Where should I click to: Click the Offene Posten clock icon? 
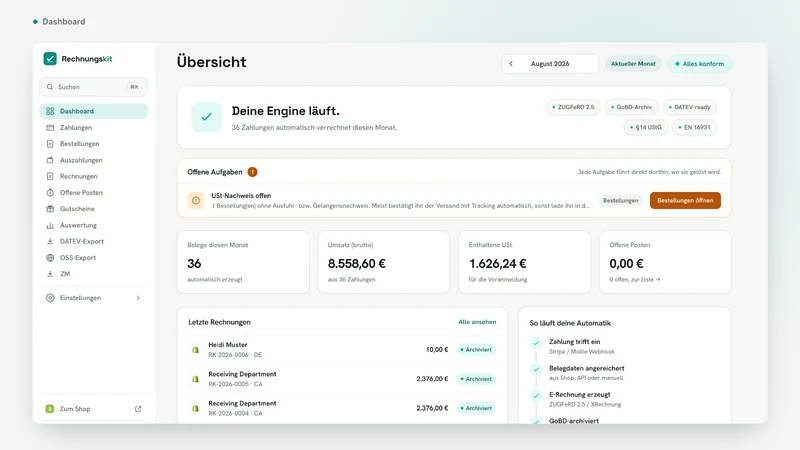coord(50,193)
